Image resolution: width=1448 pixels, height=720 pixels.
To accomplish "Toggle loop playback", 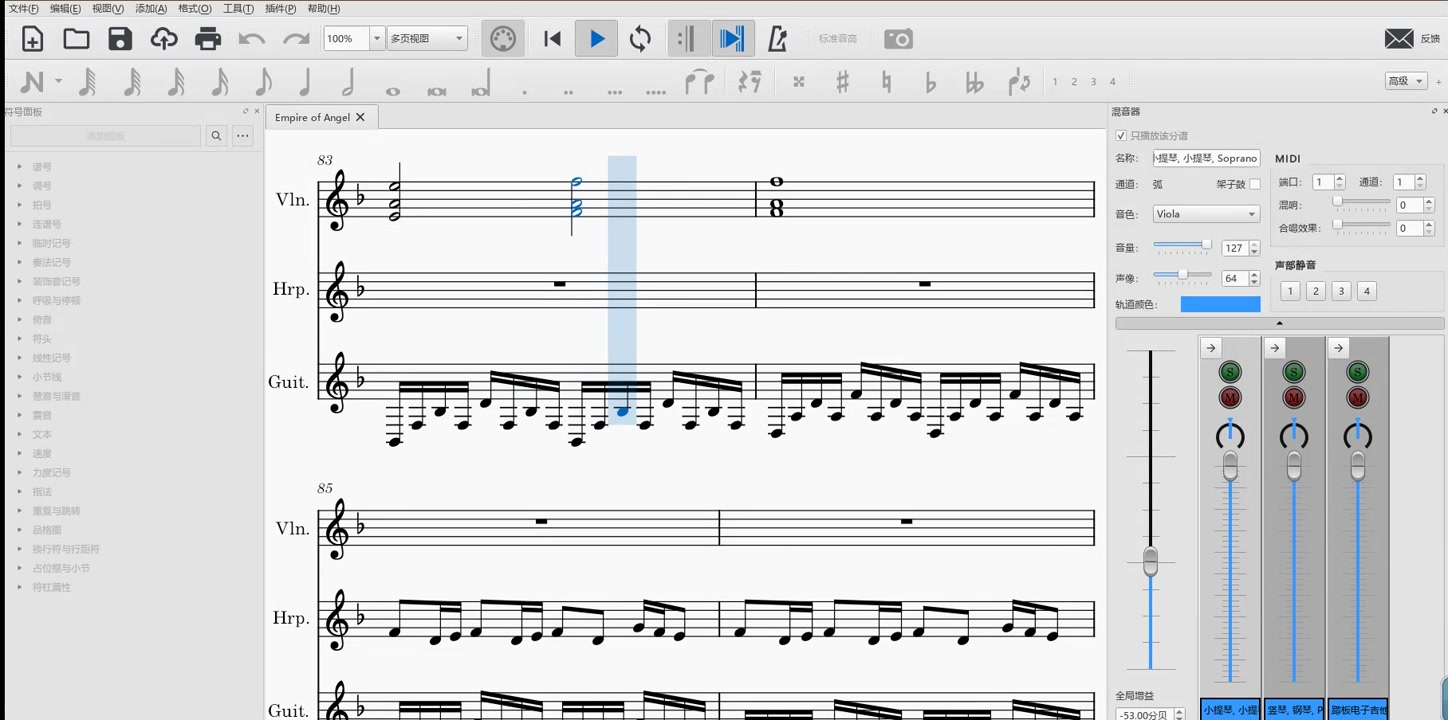I will tap(640, 39).
